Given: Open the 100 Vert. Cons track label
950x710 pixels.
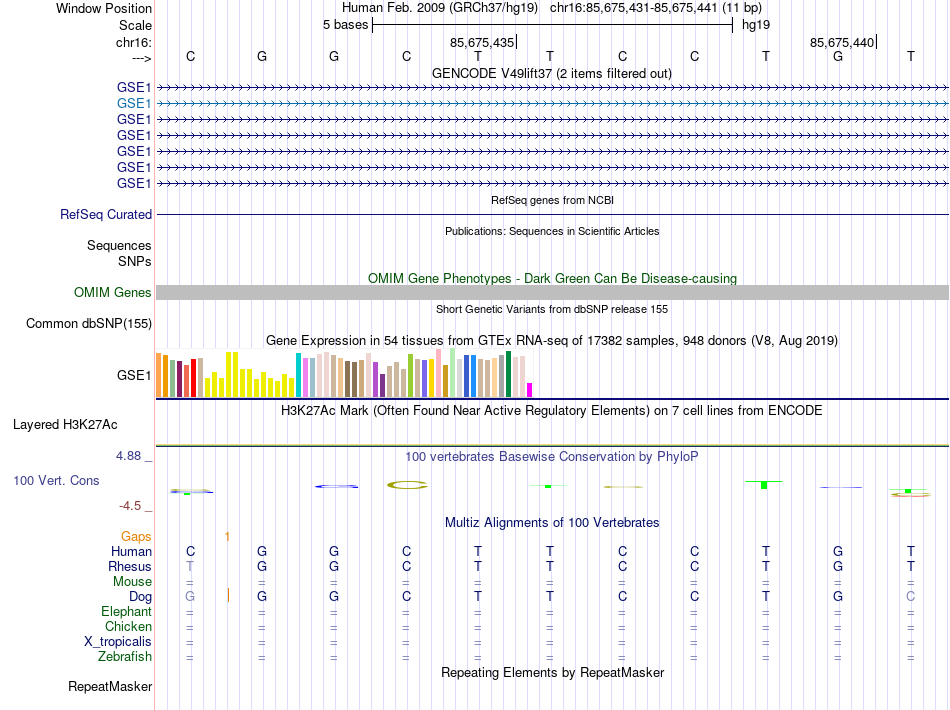Looking at the screenshot, I should (56, 480).
